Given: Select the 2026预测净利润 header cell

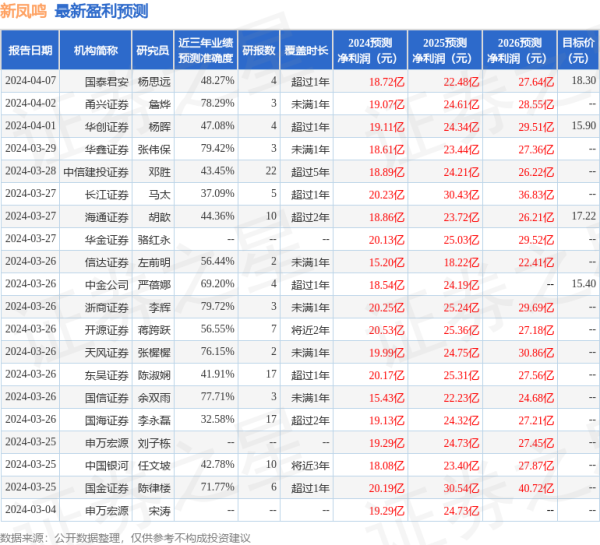Looking at the screenshot, I should [x=520, y=50].
